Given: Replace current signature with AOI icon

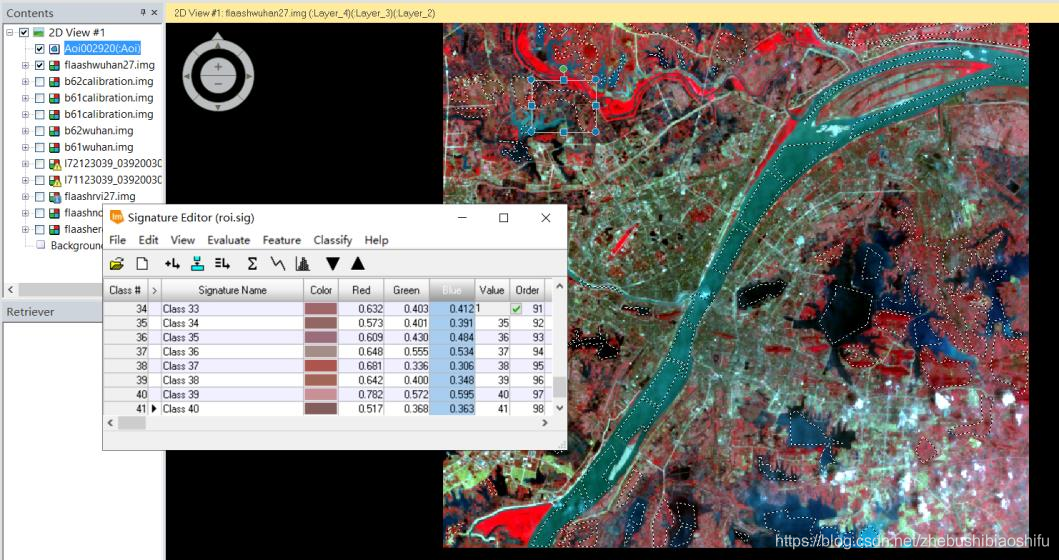Looking at the screenshot, I should pyautogui.click(x=197, y=264).
